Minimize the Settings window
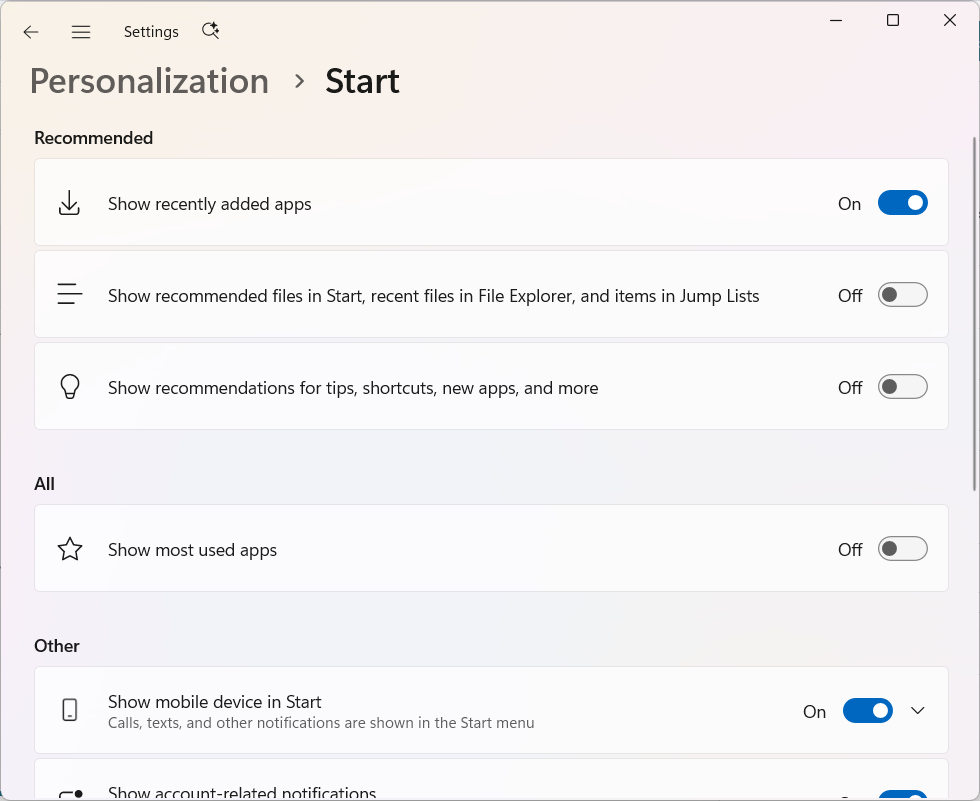 point(836,21)
